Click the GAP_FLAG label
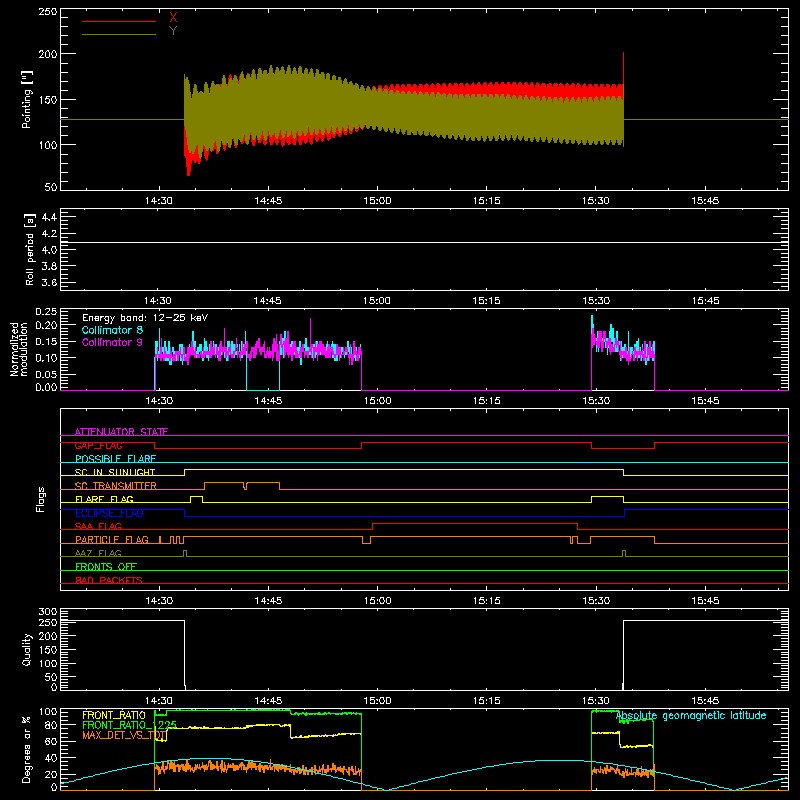The image size is (800, 800). (x=98, y=445)
